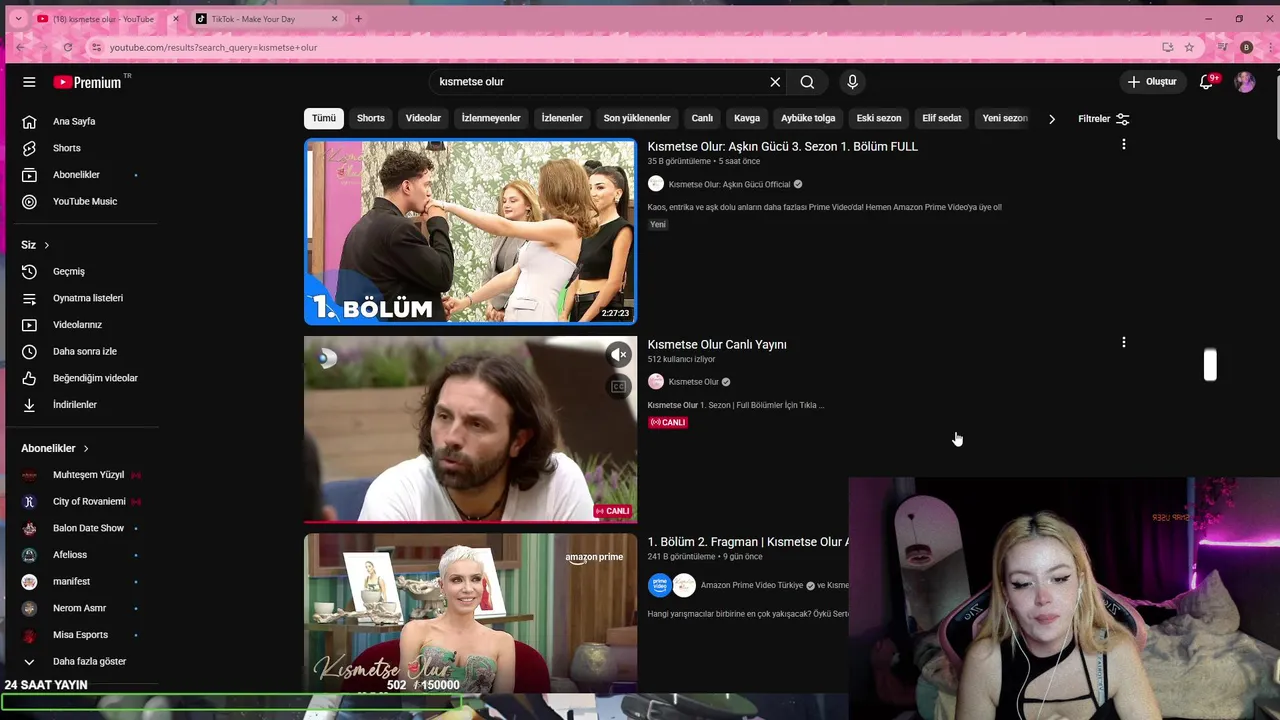Image resolution: width=1280 pixels, height=720 pixels.
Task: Clear the search query with X
Action: 775,82
